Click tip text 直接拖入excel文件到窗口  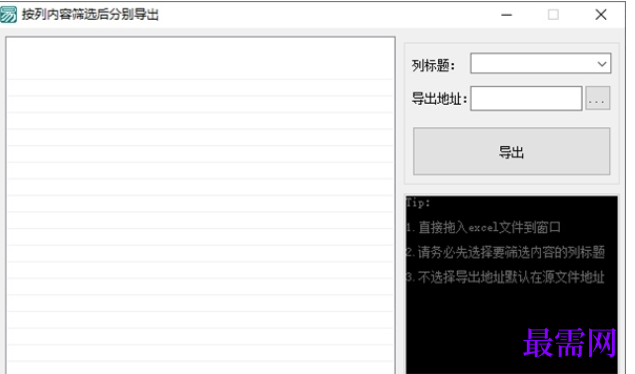(x=490, y=227)
